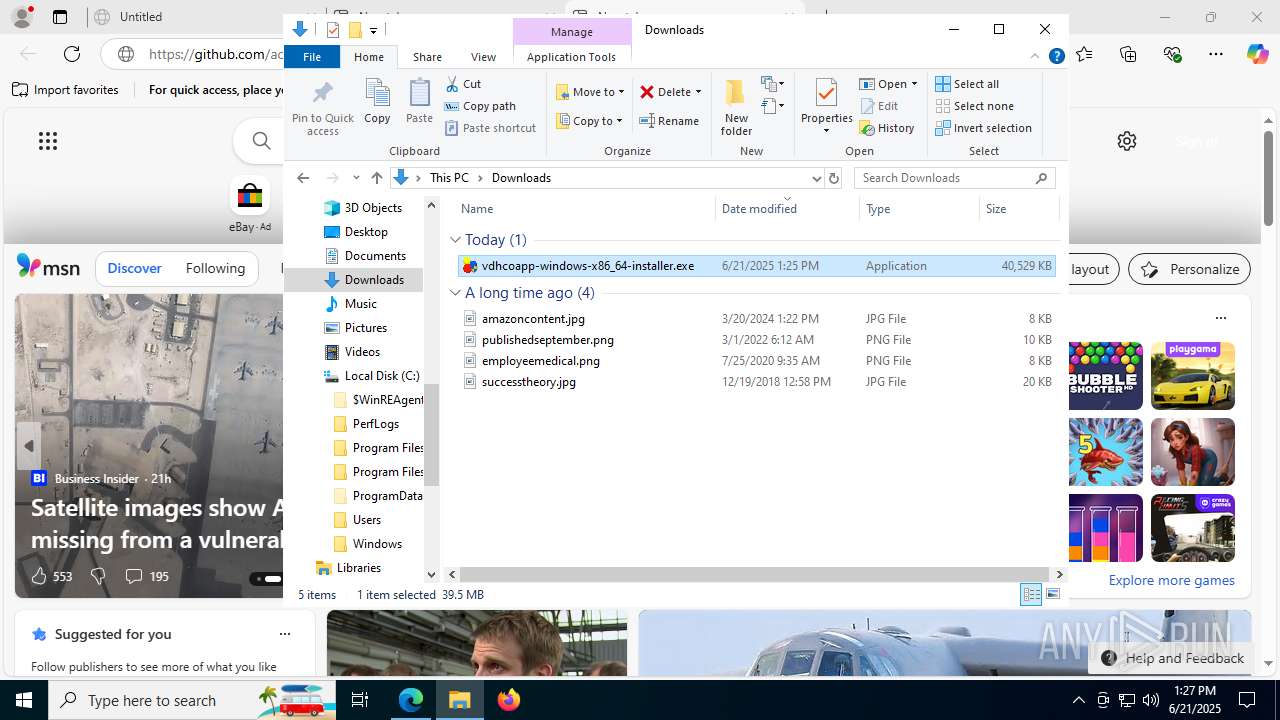This screenshot has width=1280, height=720.
Task: Switch to MSN Following tab
Action: tap(215, 268)
